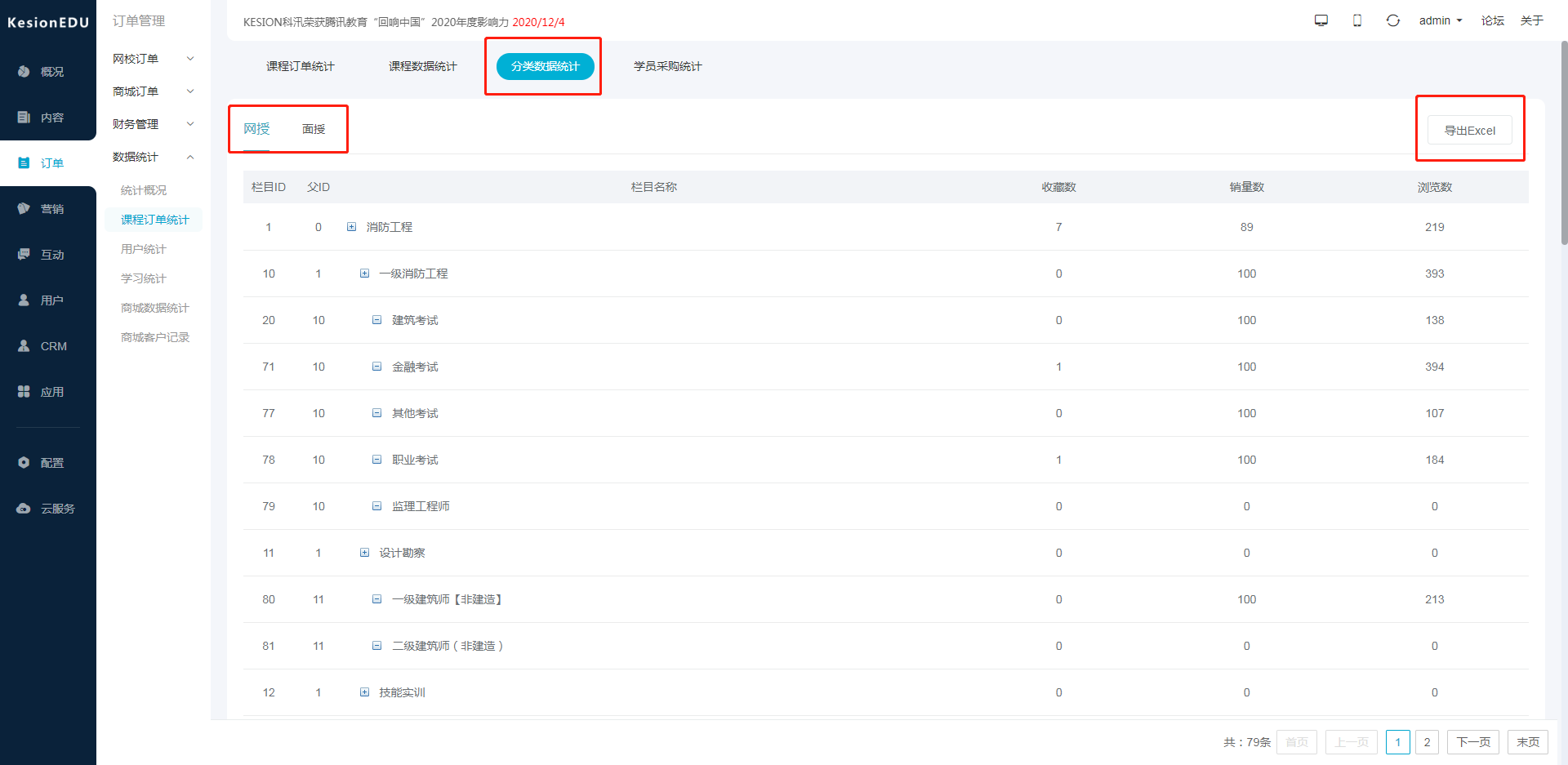Click the 导出Excel button
The width and height of the screenshot is (1568, 765).
(1470, 131)
